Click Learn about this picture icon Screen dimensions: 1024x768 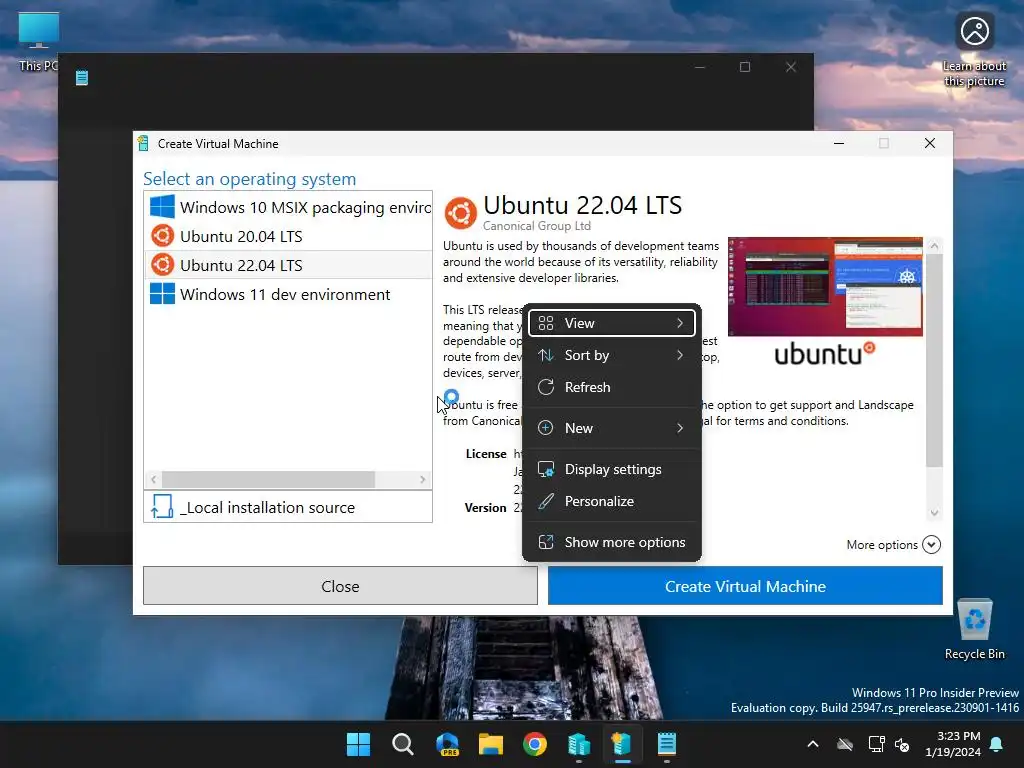(974, 51)
